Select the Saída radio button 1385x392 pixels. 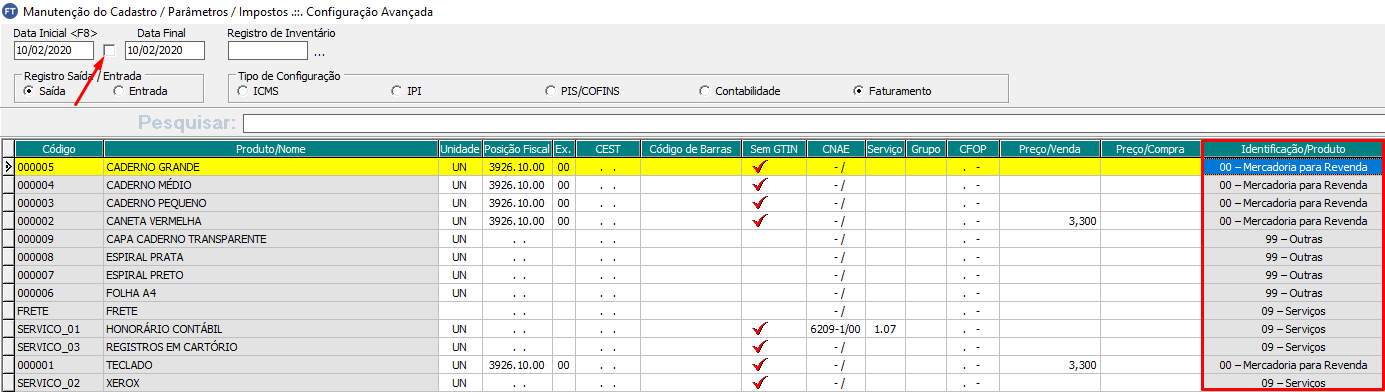point(29,91)
